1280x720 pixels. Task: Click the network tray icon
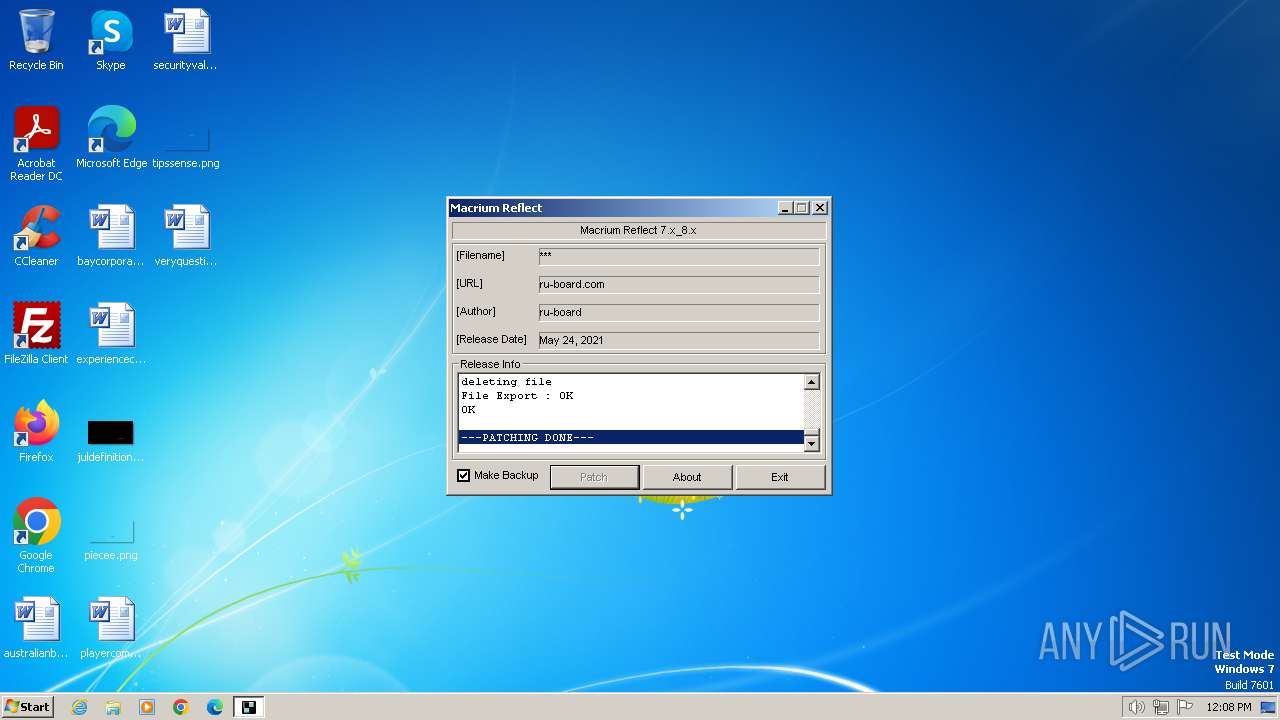coord(1161,707)
